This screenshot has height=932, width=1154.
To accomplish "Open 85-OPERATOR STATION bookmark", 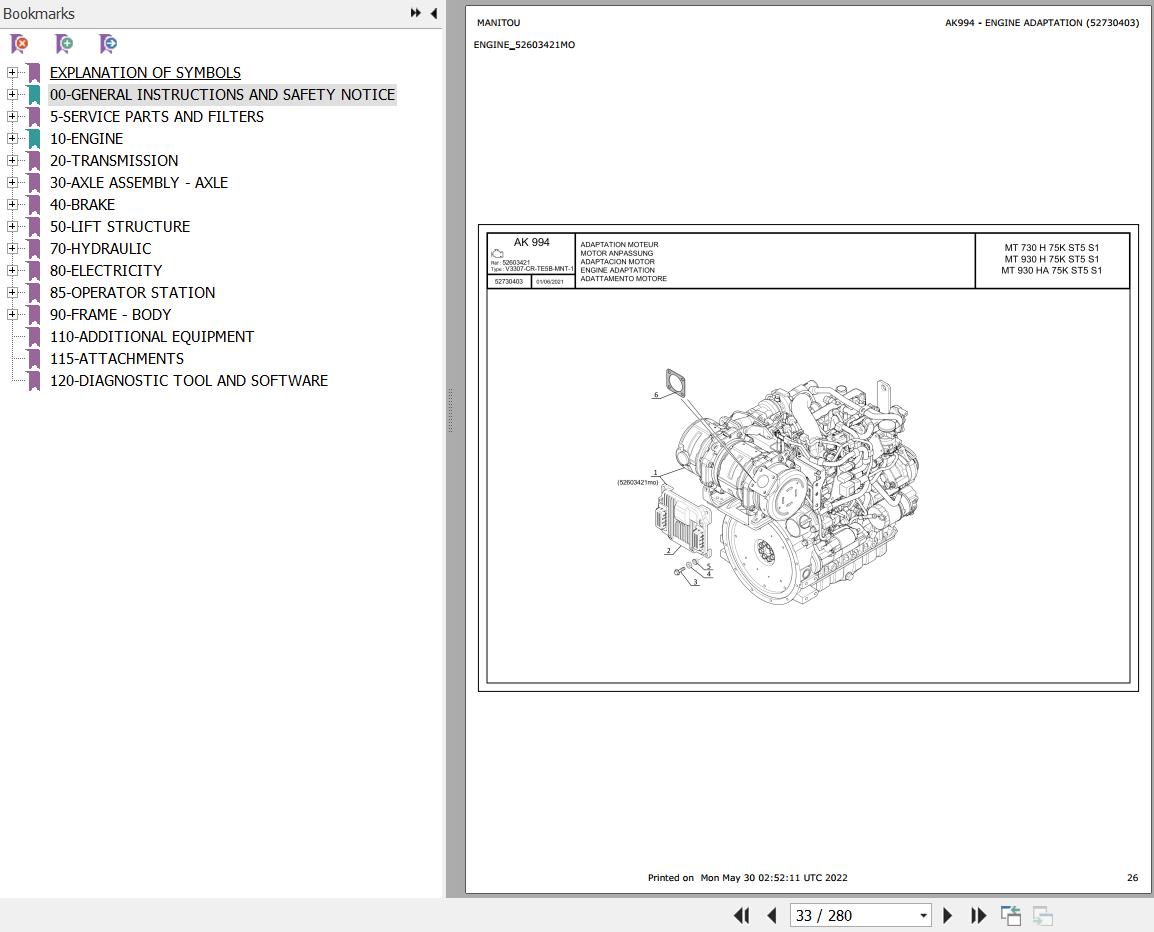I will (x=132, y=293).
